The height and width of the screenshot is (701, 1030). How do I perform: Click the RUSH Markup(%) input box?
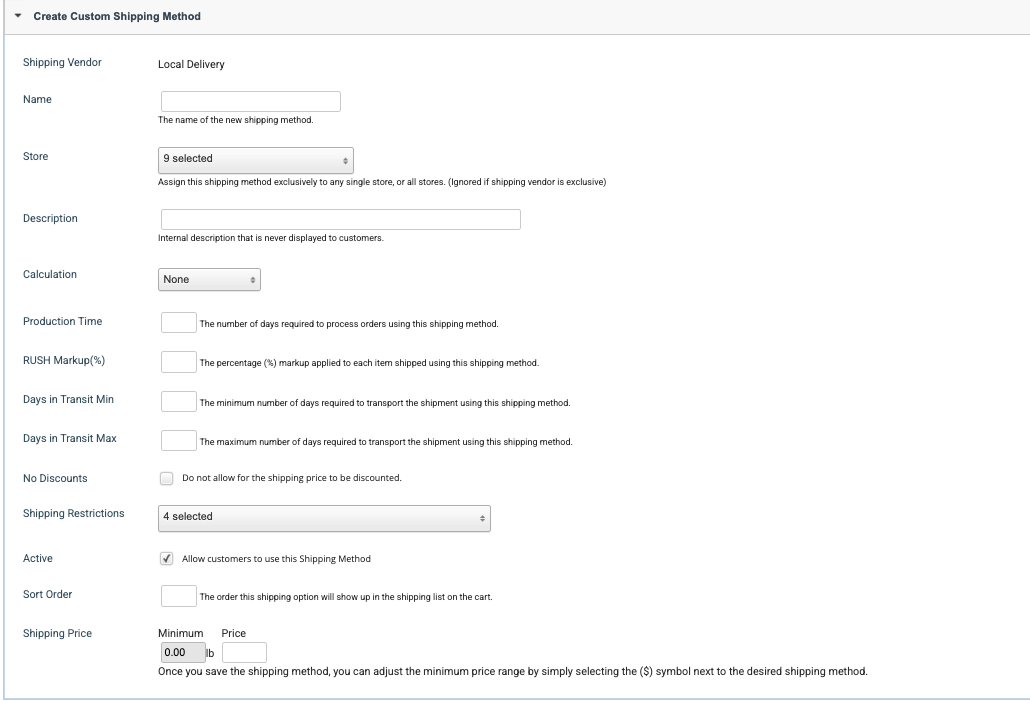click(x=179, y=362)
